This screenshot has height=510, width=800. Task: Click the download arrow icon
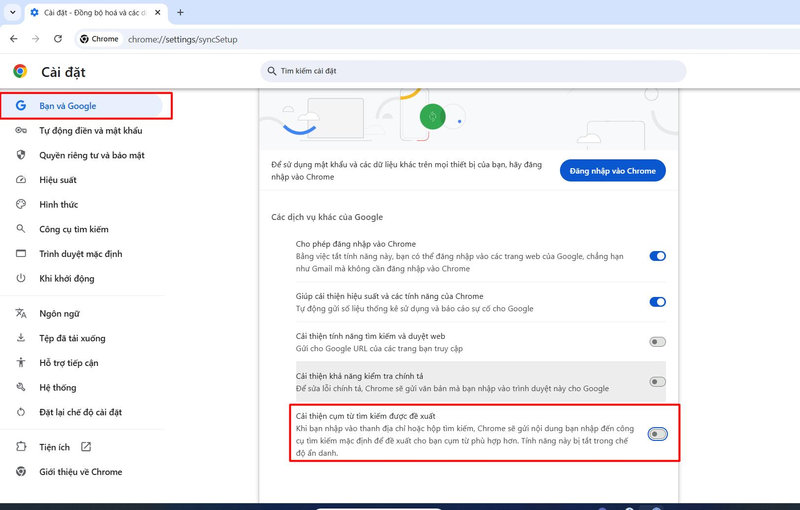point(21,338)
